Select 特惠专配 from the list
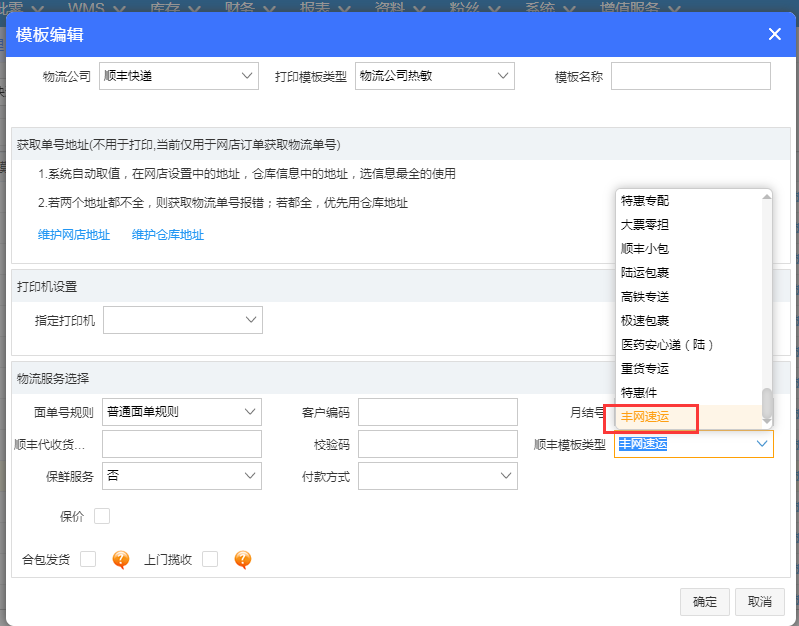This screenshot has height=626, width=799. 689,201
